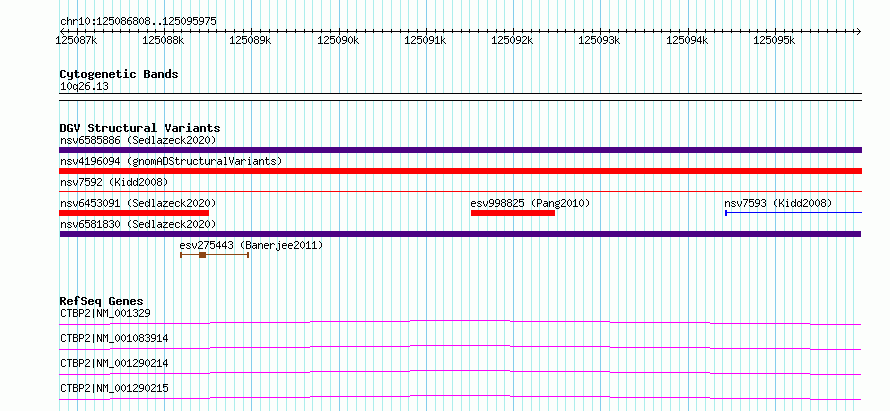Click the 125094k ruler tick label

tap(687, 40)
